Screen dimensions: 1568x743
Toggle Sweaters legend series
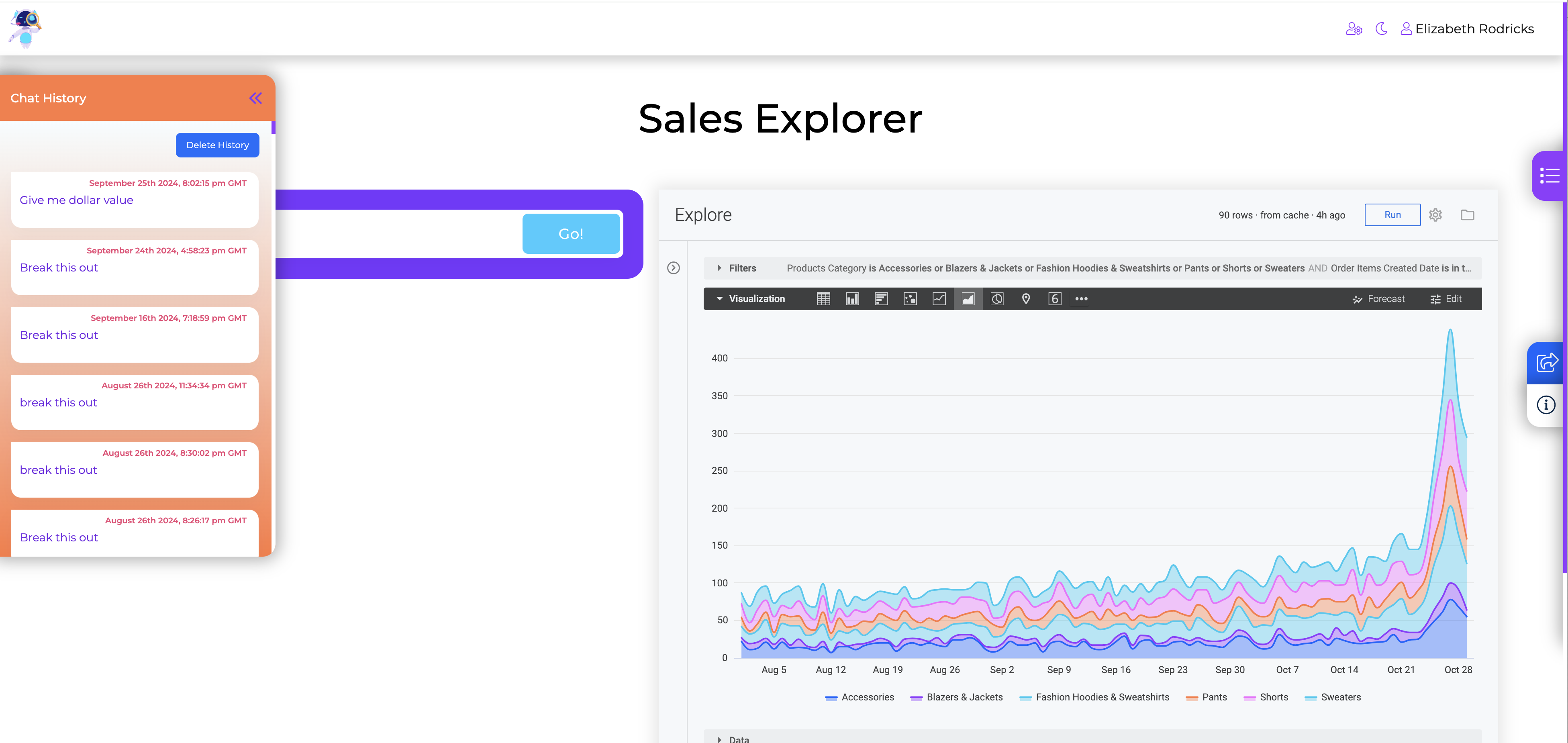[1332, 697]
